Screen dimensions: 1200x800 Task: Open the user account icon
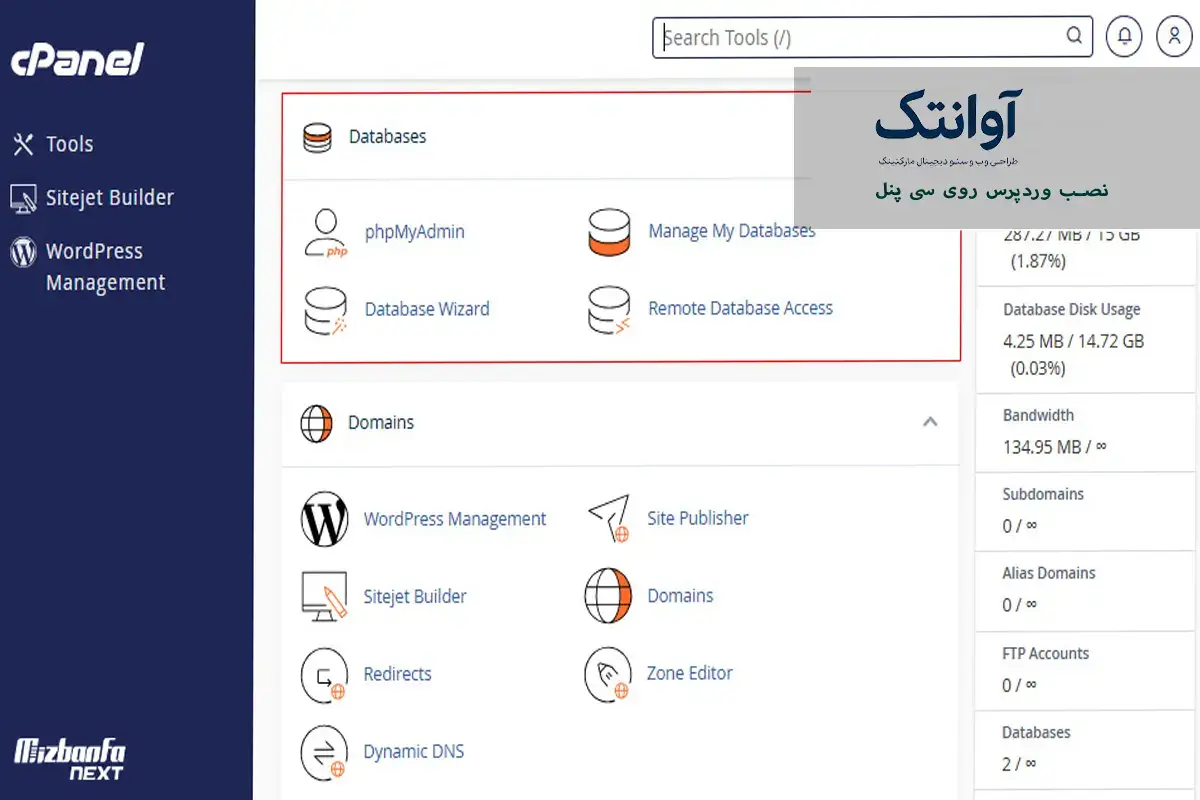[x=1174, y=37]
